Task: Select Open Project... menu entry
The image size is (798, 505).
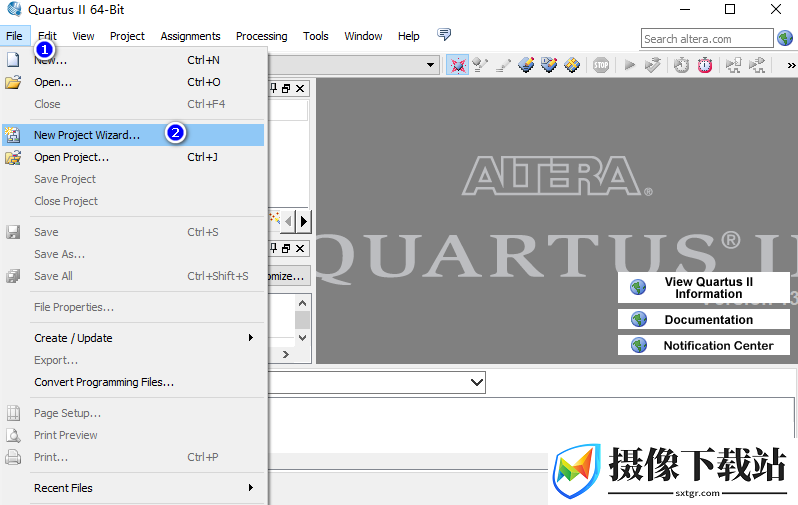Action: (133, 157)
